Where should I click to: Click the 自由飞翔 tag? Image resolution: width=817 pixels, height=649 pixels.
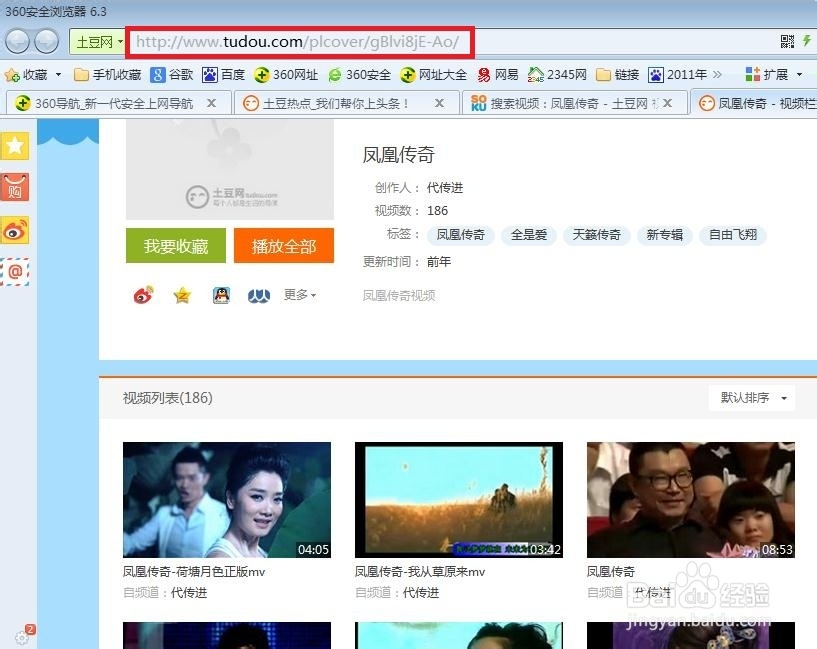(733, 235)
